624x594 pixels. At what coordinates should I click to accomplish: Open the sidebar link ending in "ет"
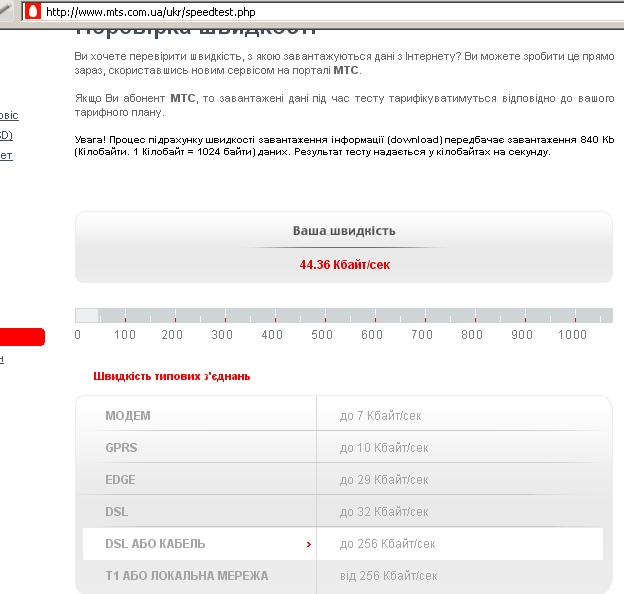pos(6,155)
